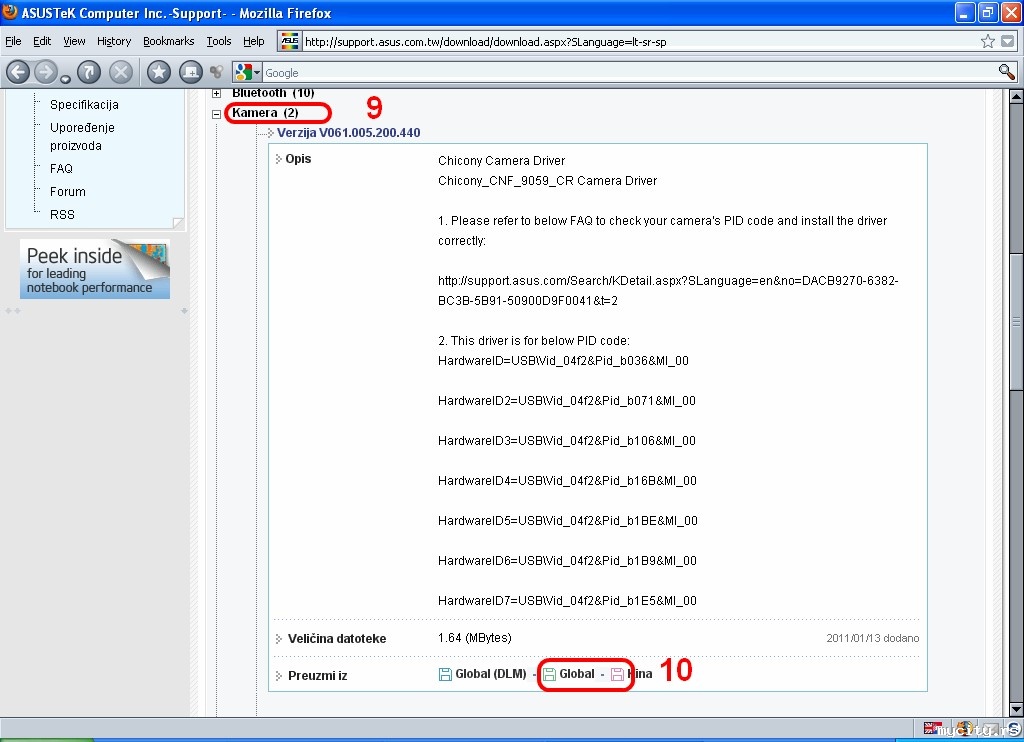Click the scrollbar up arrow
Viewport: 1024px width, 742px height.
click(x=1016, y=96)
